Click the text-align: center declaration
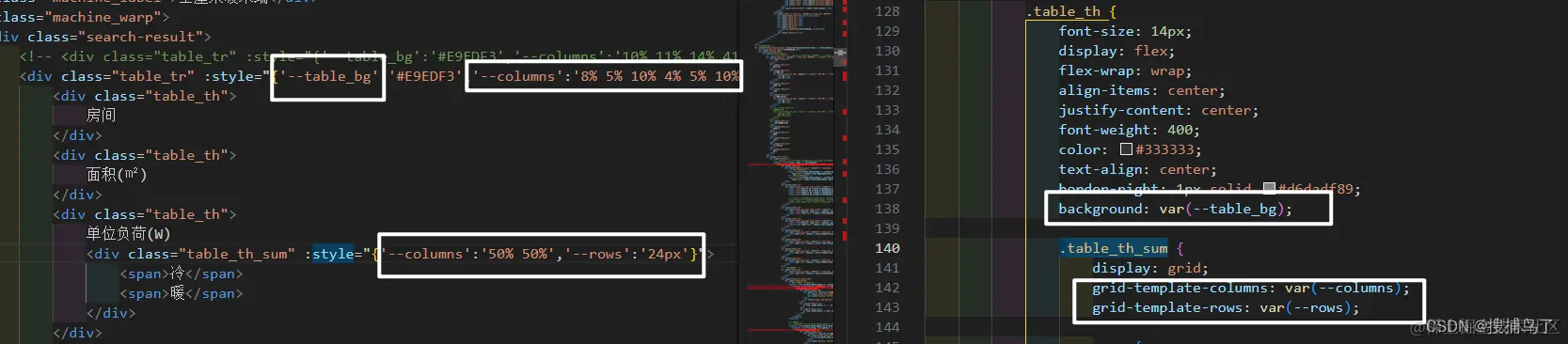Image resolution: width=1568 pixels, height=344 pixels. (x=1137, y=169)
